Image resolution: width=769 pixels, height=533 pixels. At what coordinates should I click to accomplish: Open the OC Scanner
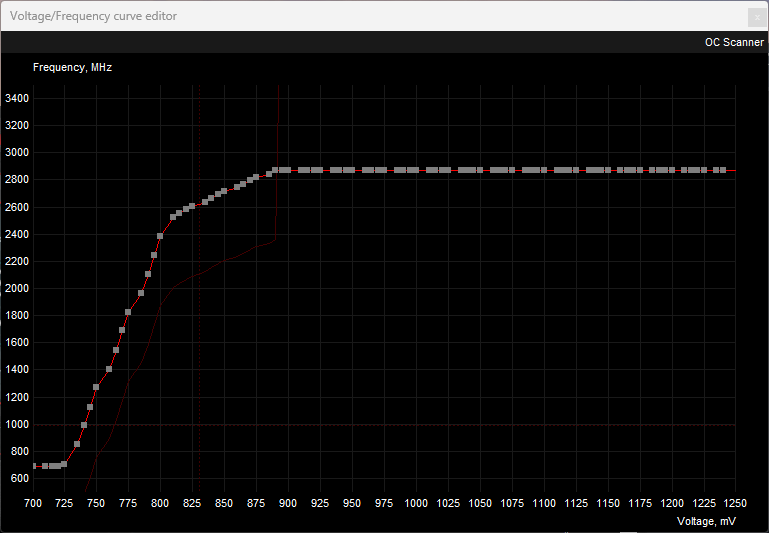[x=734, y=42]
